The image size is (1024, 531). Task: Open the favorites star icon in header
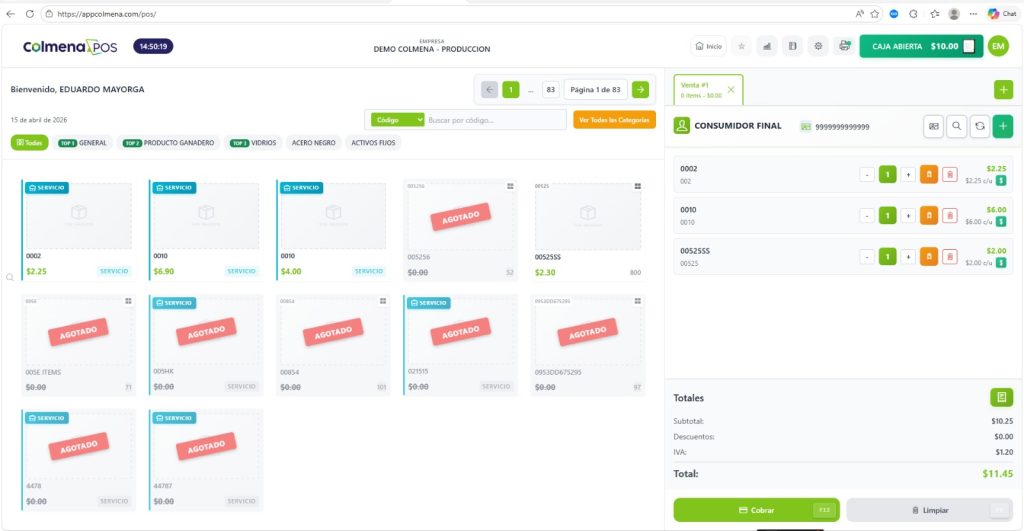[741, 46]
